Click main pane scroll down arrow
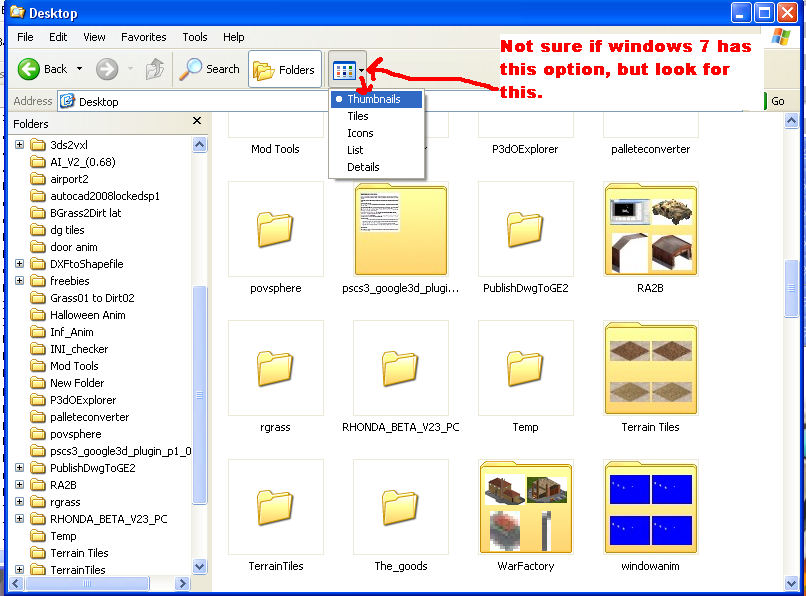The image size is (806, 596). point(791,583)
